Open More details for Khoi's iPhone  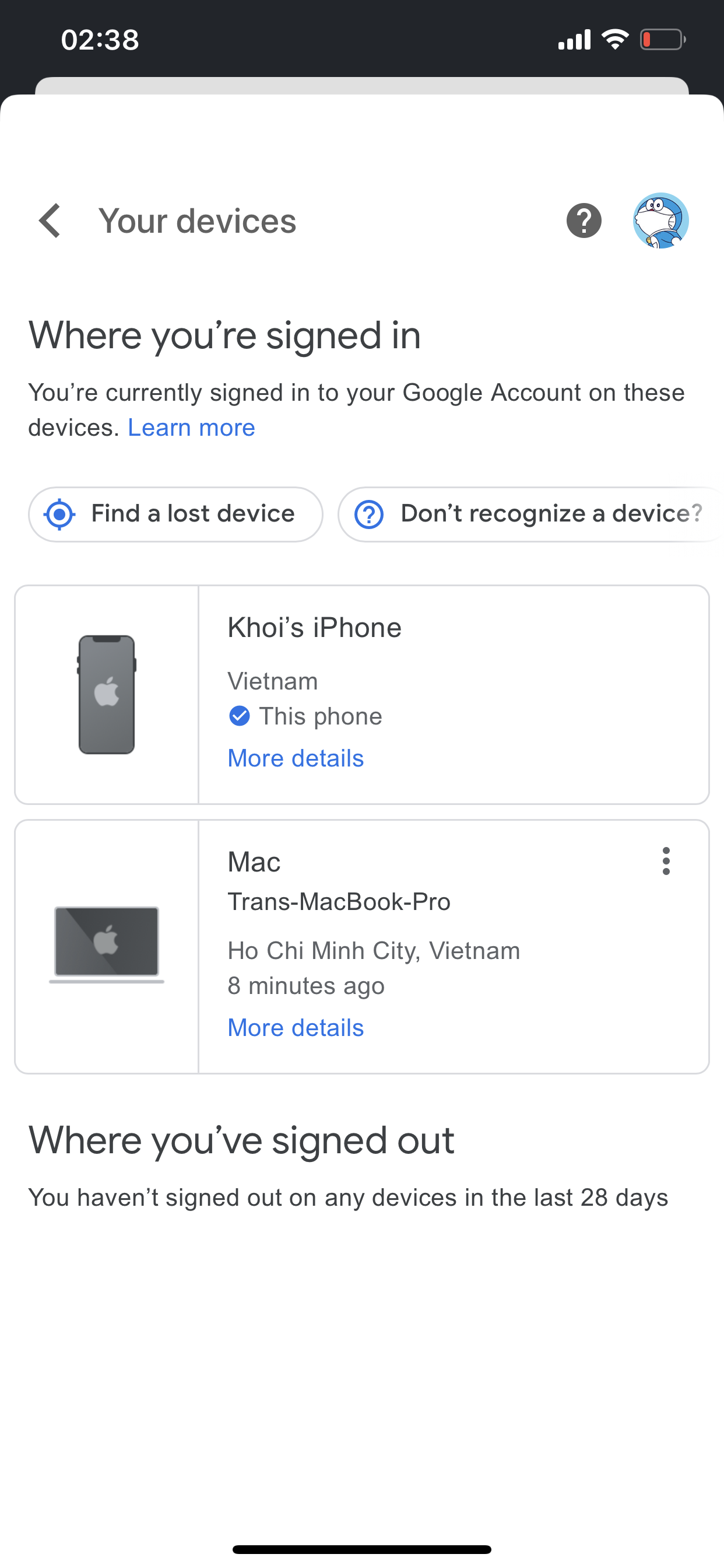(x=295, y=758)
